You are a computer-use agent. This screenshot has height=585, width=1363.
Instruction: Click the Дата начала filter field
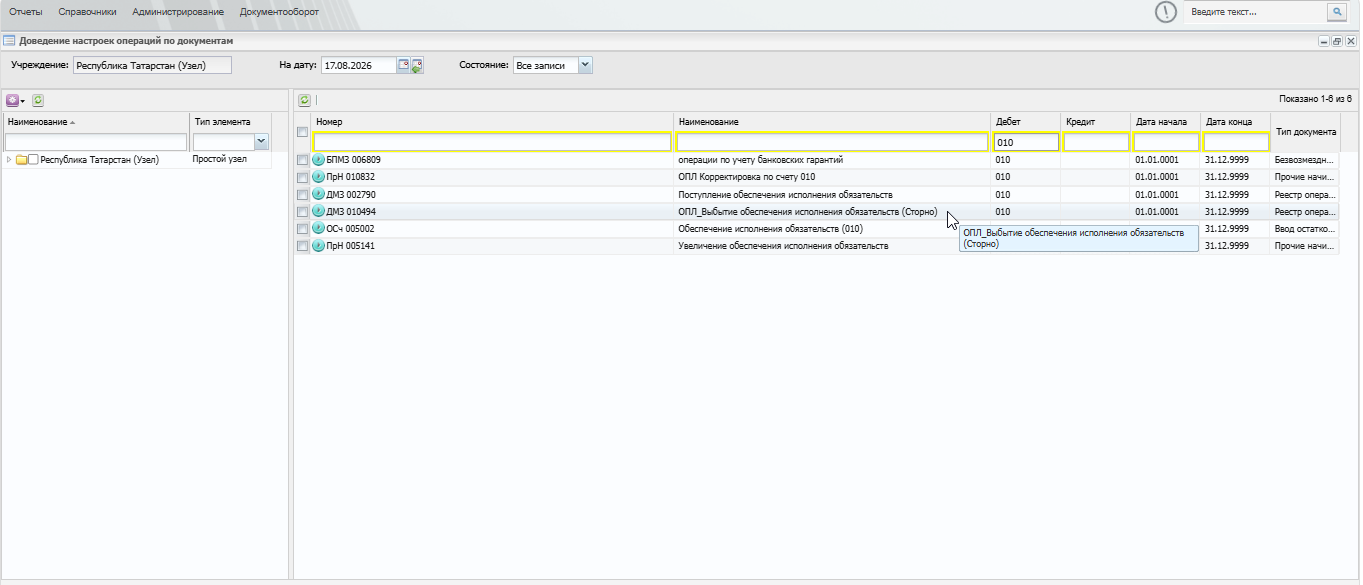1166,142
